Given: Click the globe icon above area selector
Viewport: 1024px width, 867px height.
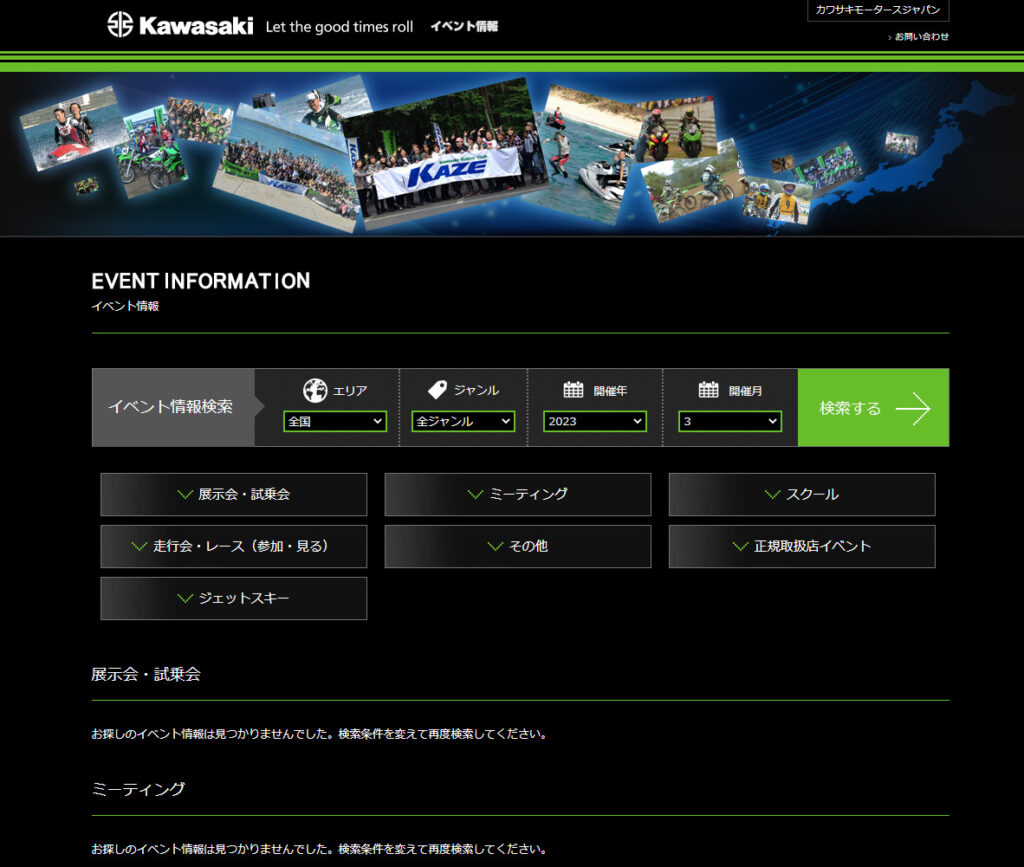Looking at the screenshot, I should [315, 390].
